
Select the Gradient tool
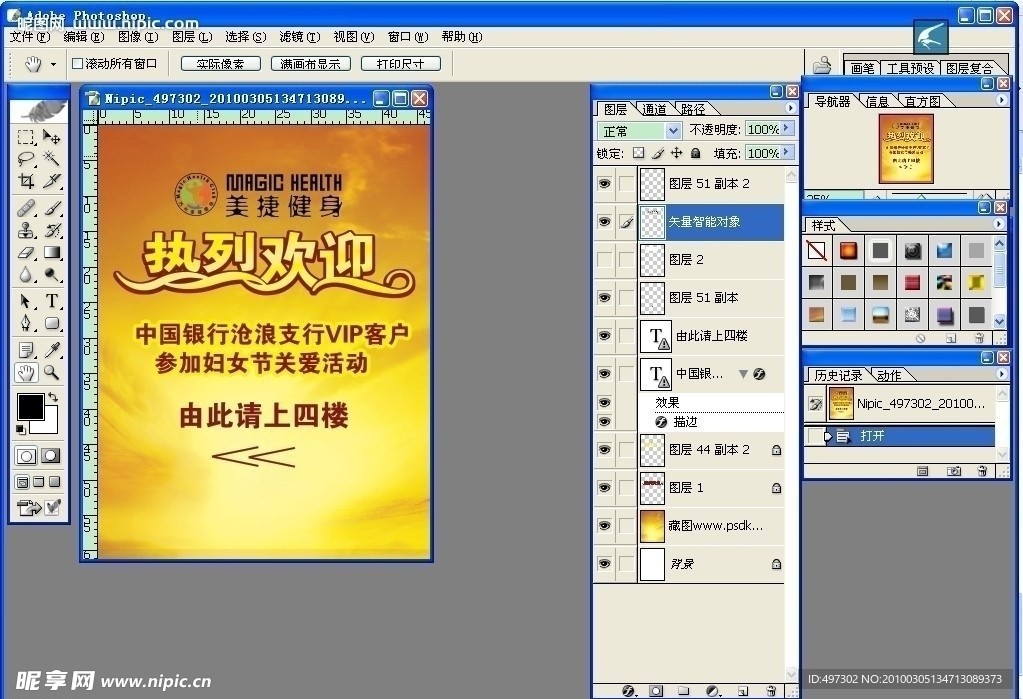coord(52,252)
